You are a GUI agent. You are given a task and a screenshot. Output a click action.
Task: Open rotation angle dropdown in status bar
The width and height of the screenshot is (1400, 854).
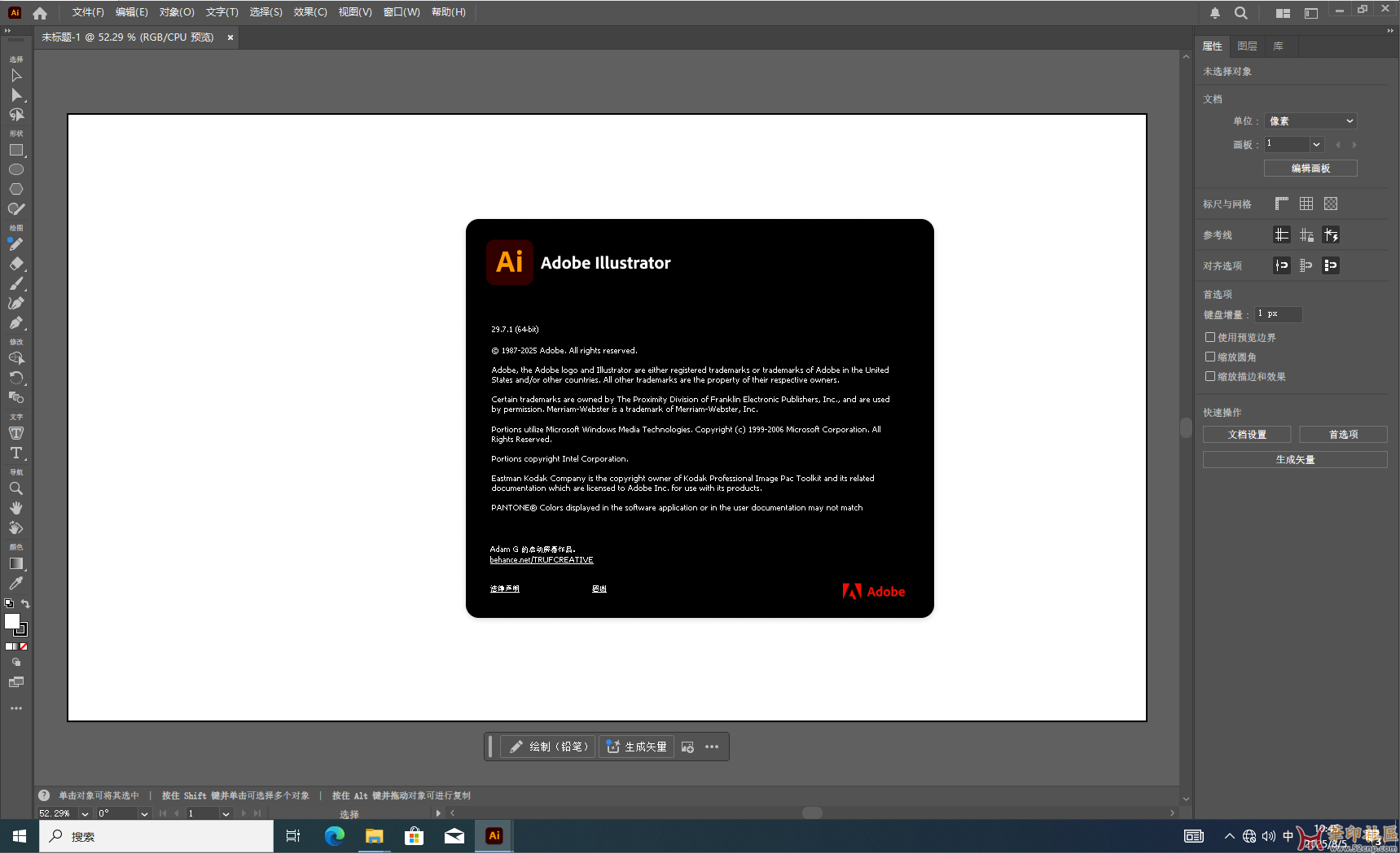coord(144,813)
